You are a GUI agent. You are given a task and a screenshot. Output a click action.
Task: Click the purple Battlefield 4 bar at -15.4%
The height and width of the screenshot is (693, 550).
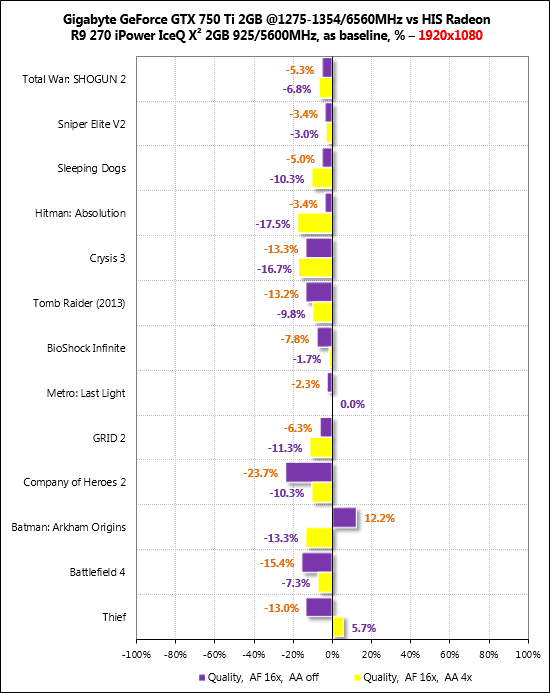click(317, 563)
